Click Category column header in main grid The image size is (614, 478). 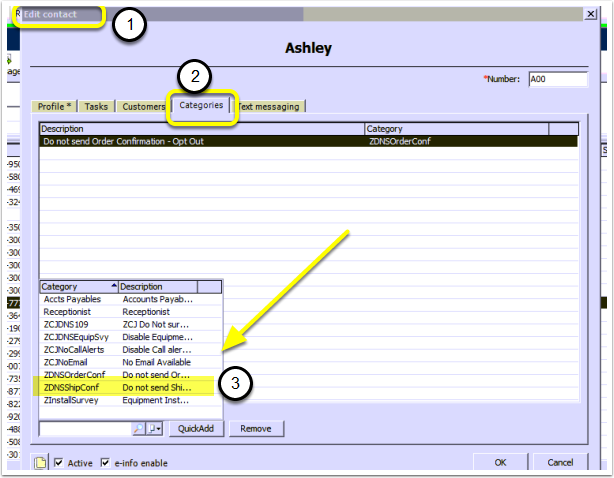(457, 129)
